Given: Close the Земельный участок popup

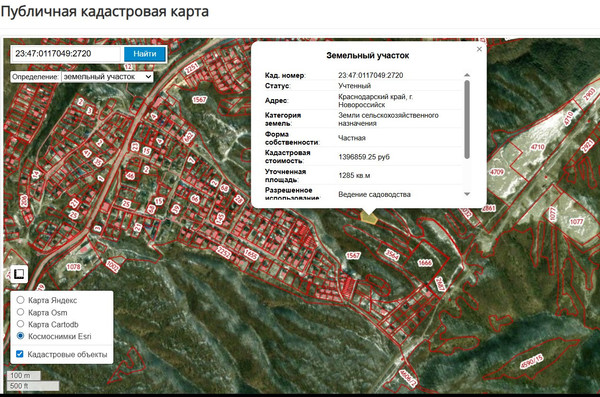Looking at the screenshot, I should (x=479, y=49).
